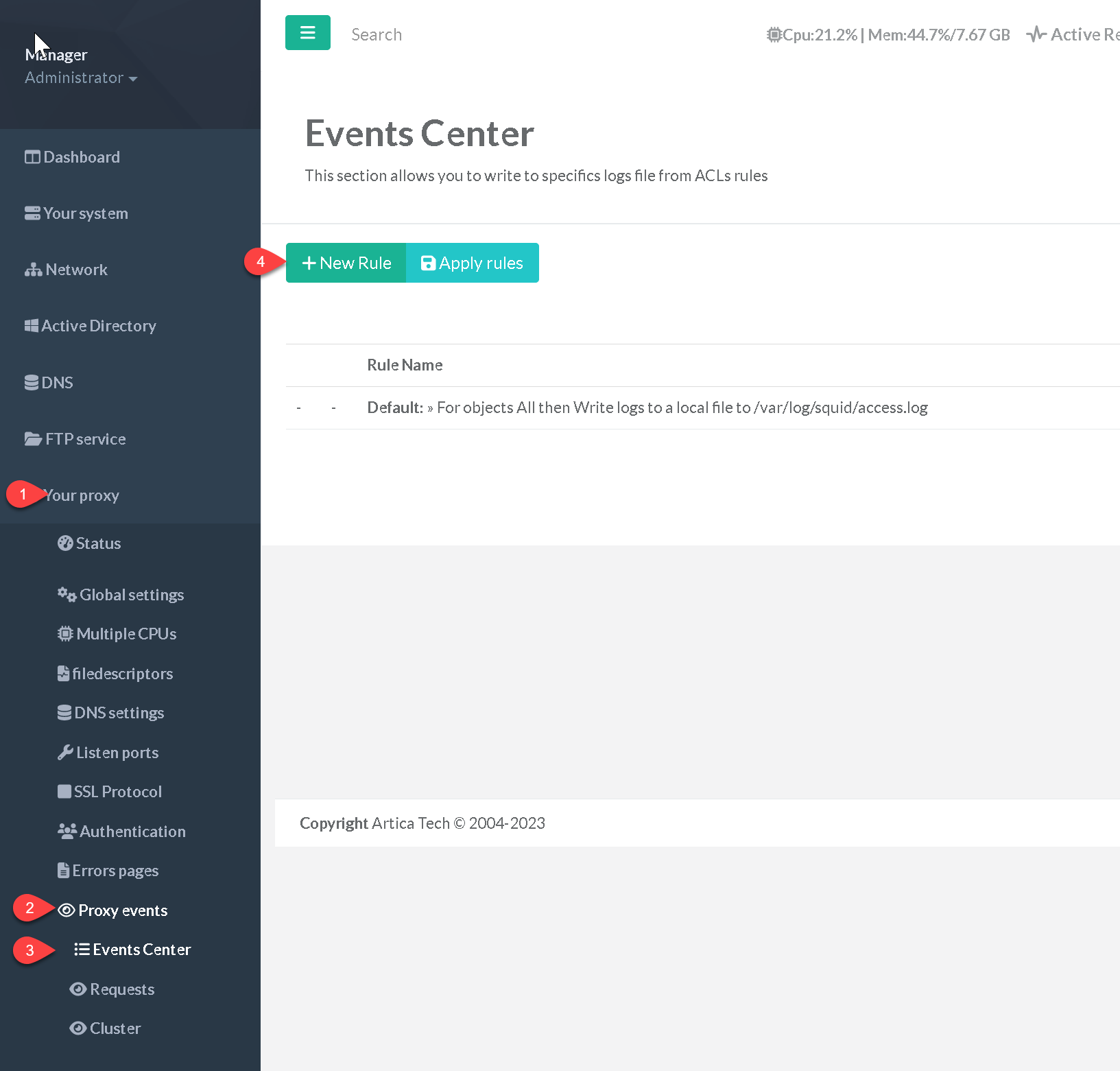Click the Authentication users icon
This screenshot has width=1120, height=1071.
[67, 832]
